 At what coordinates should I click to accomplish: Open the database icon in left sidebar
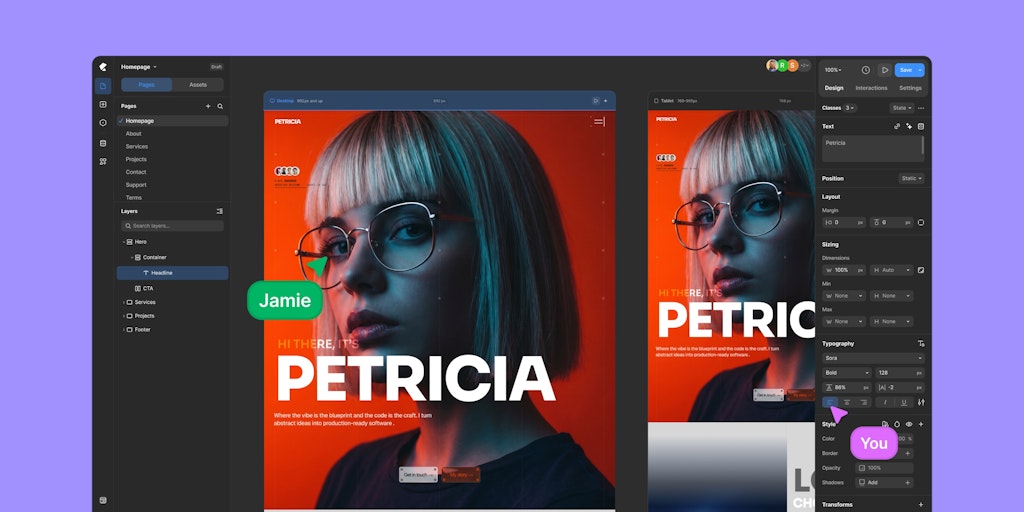point(103,142)
